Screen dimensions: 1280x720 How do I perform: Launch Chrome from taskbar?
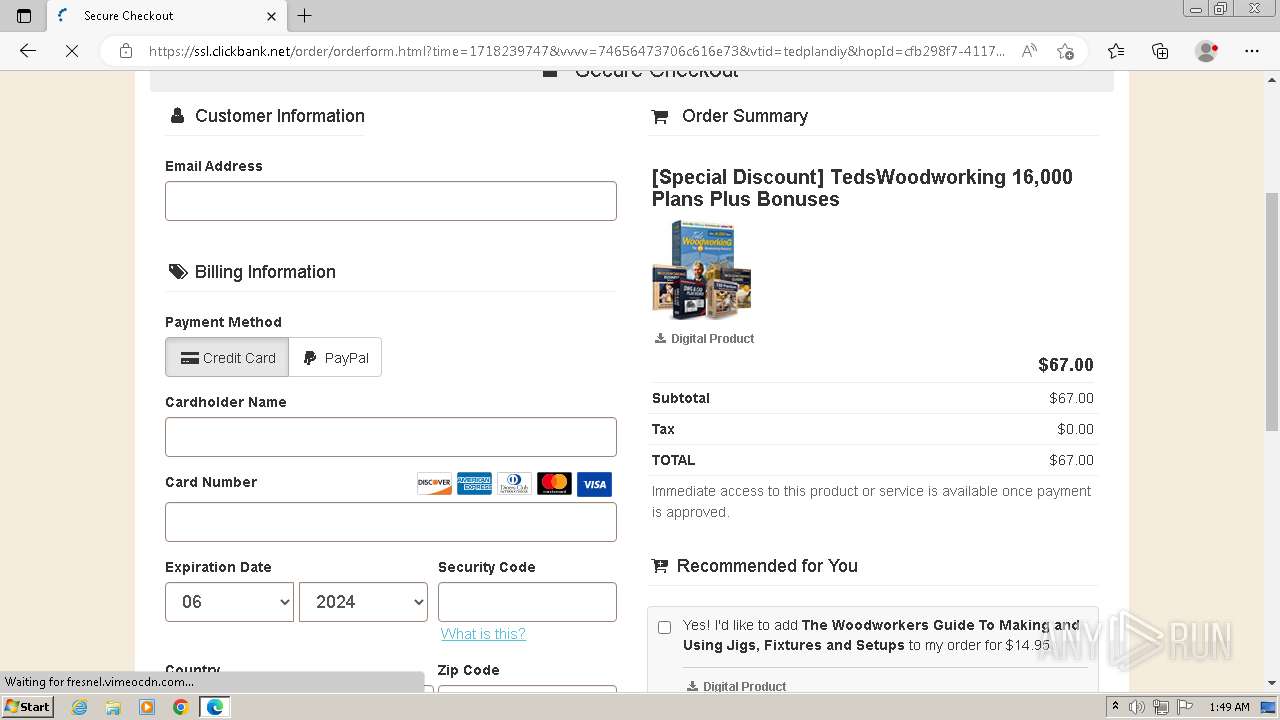(180, 707)
